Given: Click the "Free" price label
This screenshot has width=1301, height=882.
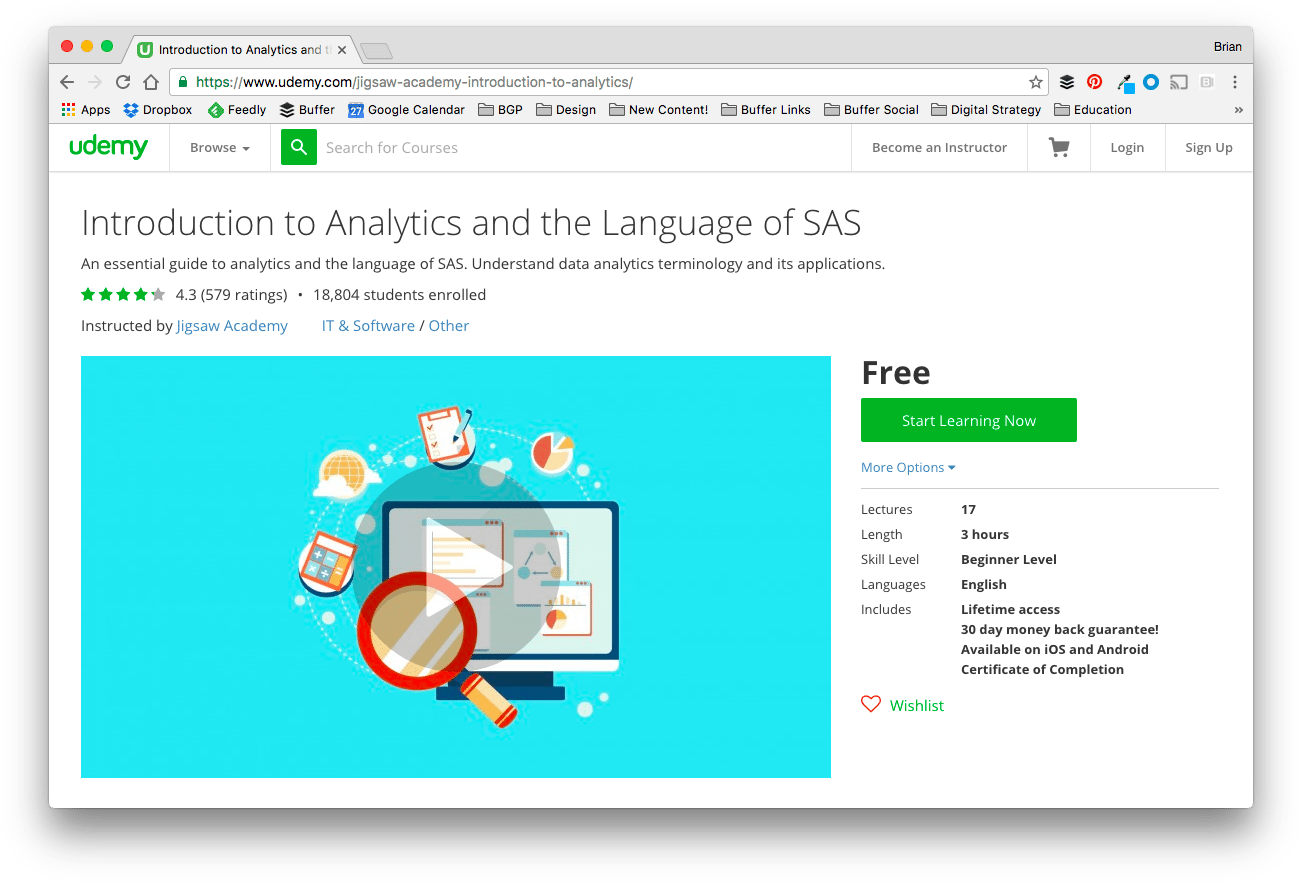Looking at the screenshot, I should [896, 372].
